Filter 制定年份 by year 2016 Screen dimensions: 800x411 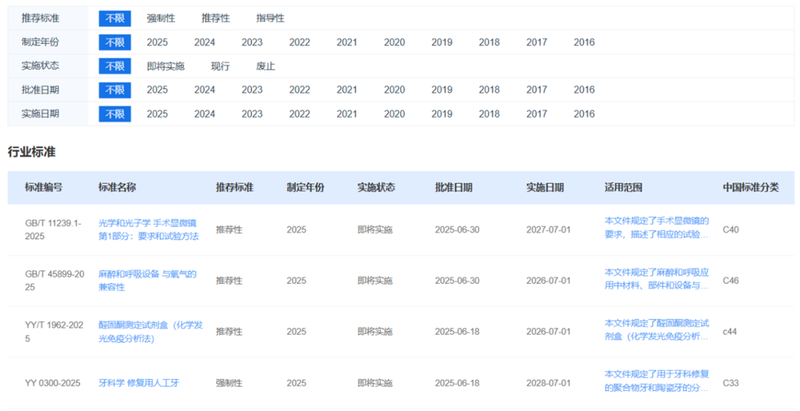(584, 42)
